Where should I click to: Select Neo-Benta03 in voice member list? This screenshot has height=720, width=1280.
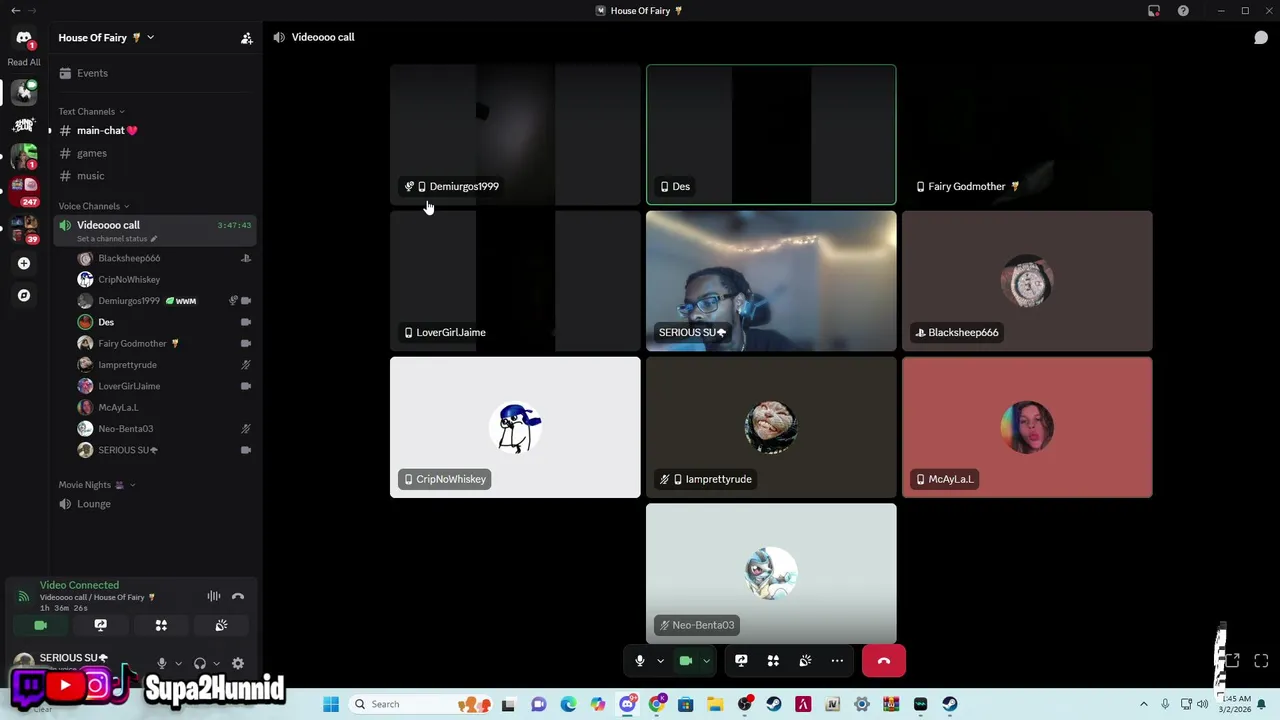pyautogui.click(x=165, y=429)
